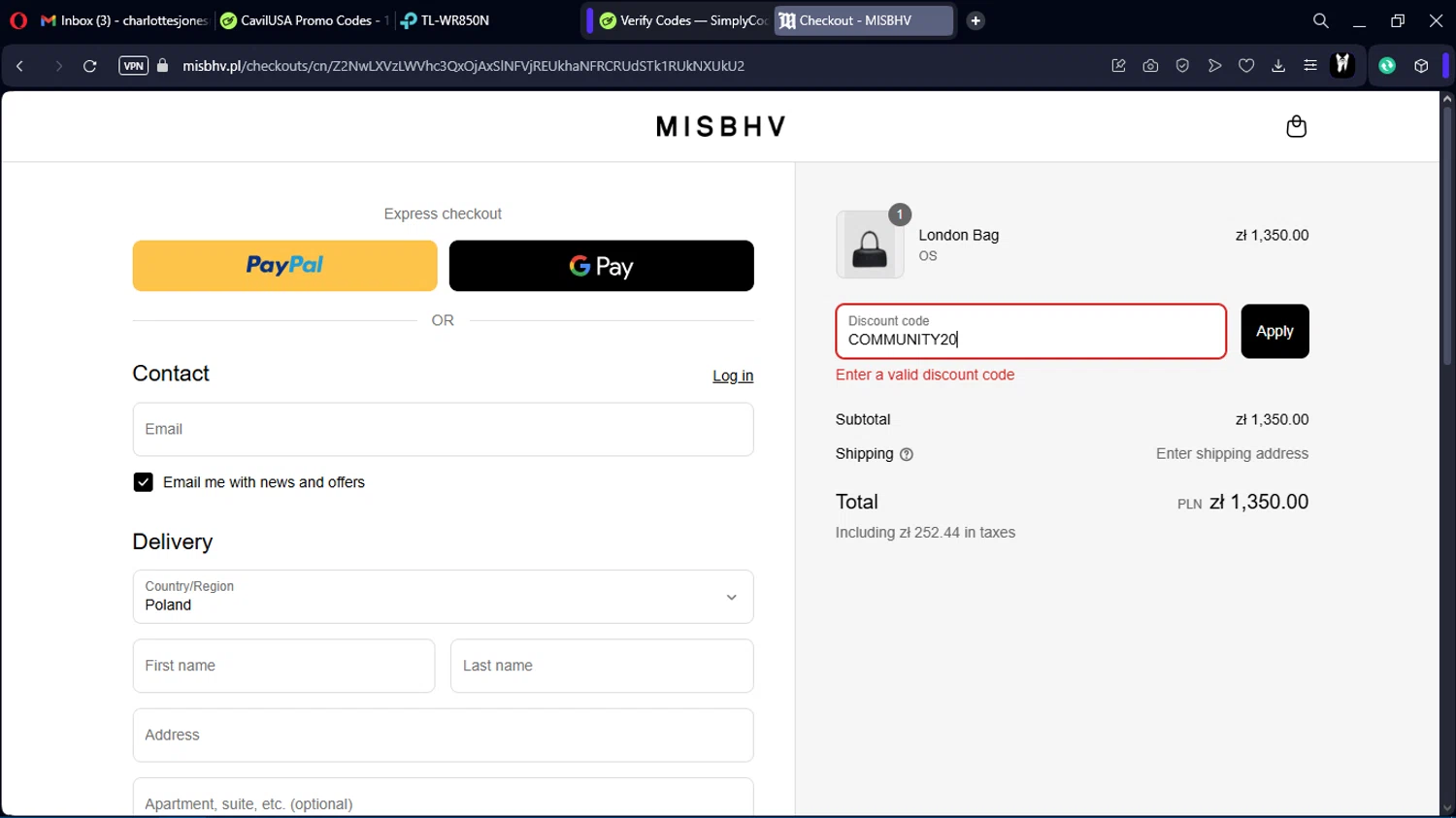Switch to the CavilUSA Promo Codes tab
1456x818 pixels.
[x=305, y=20]
